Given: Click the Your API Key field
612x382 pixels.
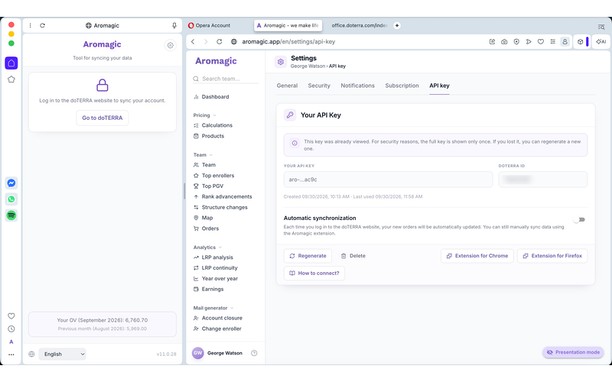Looking at the screenshot, I should (x=388, y=179).
